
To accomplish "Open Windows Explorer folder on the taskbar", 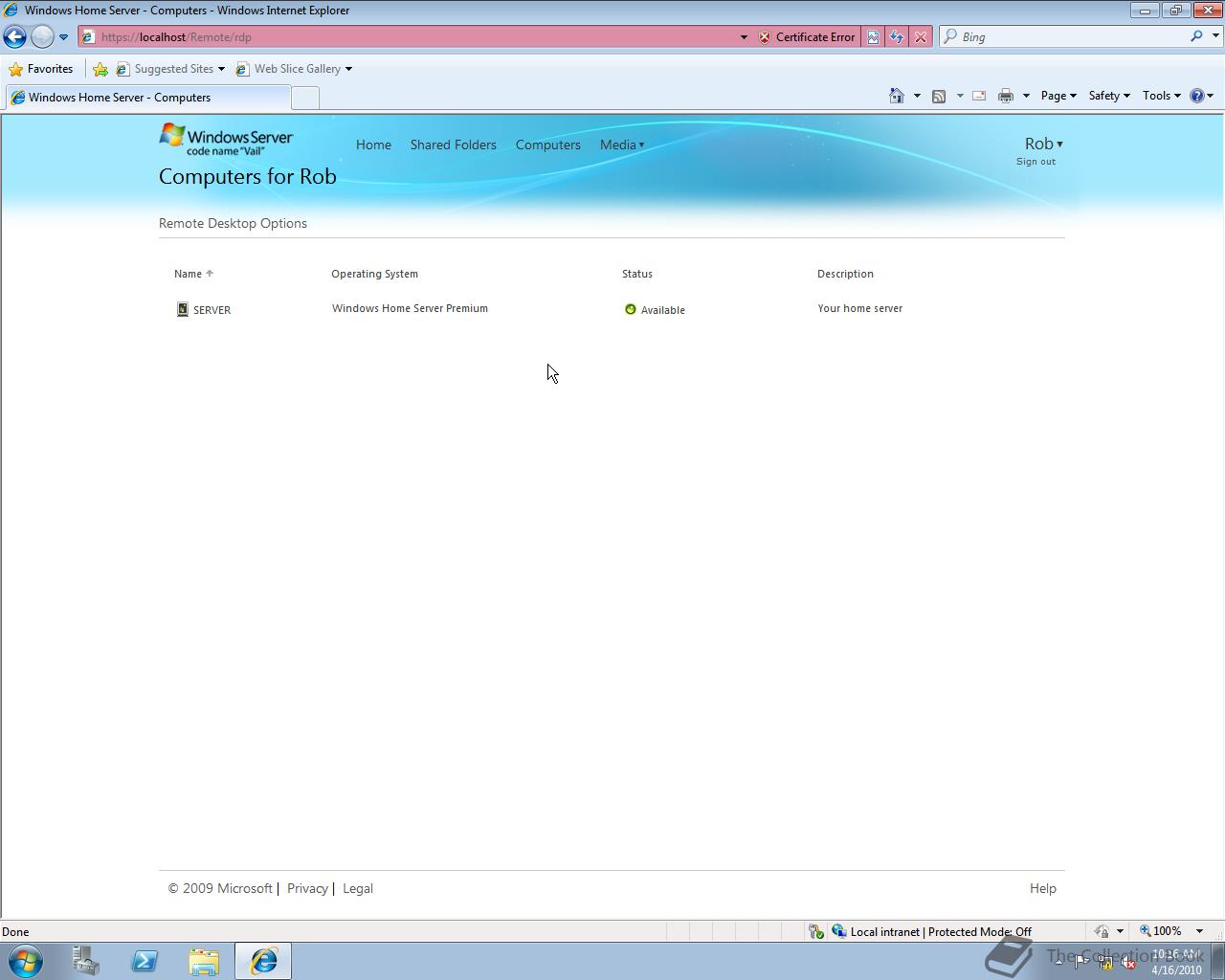I will (x=204, y=961).
